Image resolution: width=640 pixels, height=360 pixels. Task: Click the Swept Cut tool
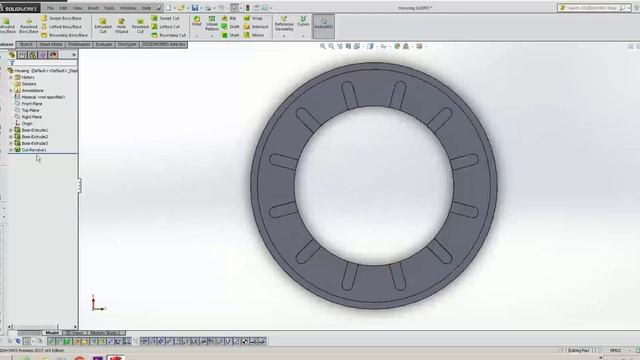click(x=165, y=18)
